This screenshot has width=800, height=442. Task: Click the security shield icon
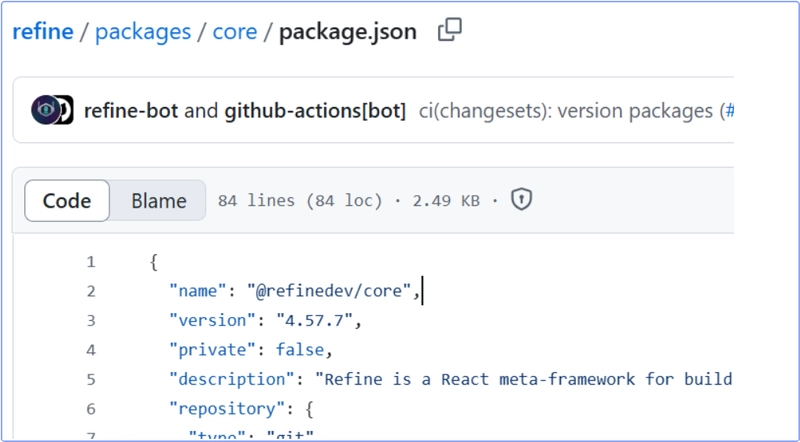[x=521, y=200]
